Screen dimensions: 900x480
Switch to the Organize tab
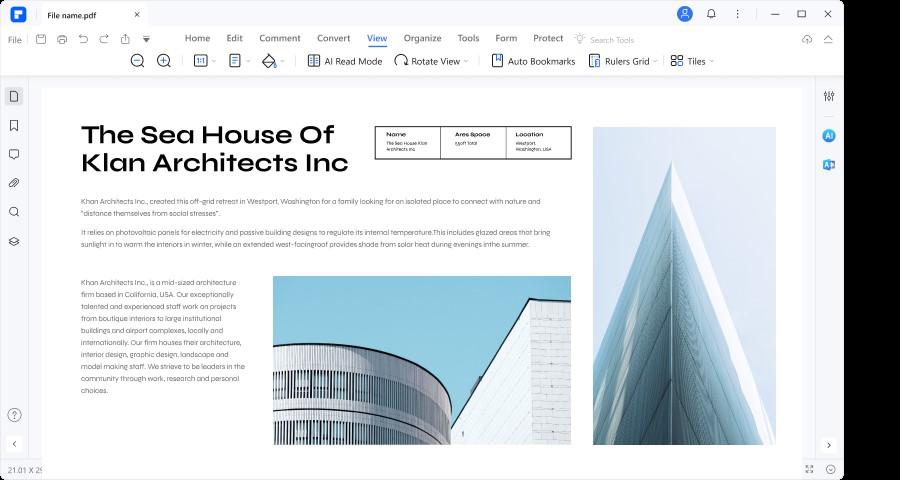pyautogui.click(x=422, y=38)
